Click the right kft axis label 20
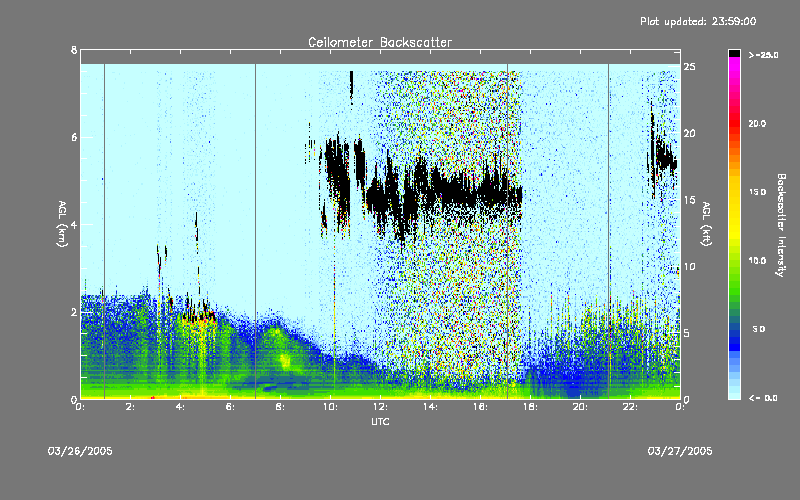The width and height of the screenshot is (800, 500). click(x=689, y=133)
